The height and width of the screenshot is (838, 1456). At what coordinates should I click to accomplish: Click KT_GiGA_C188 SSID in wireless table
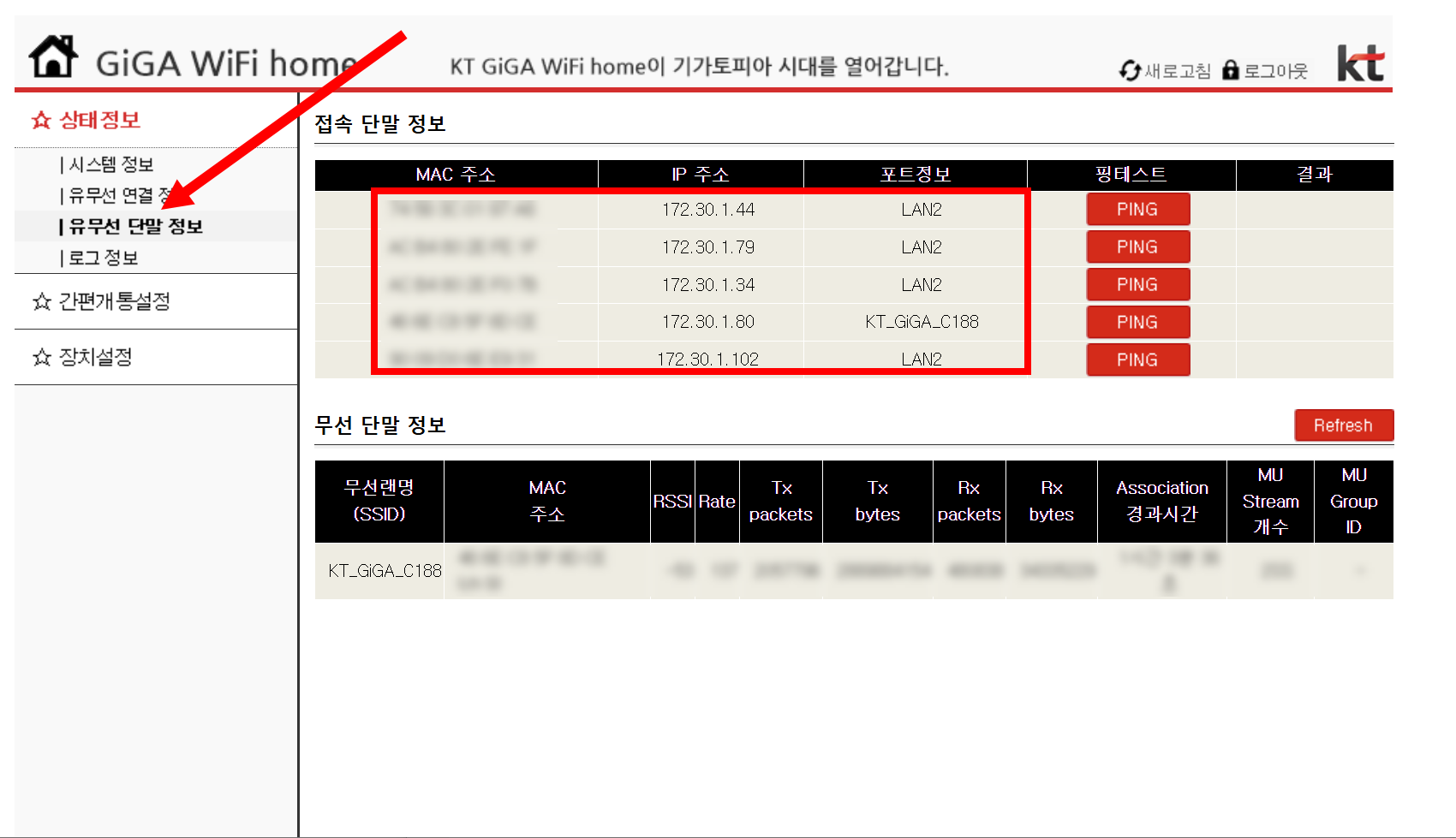[385, 571]
